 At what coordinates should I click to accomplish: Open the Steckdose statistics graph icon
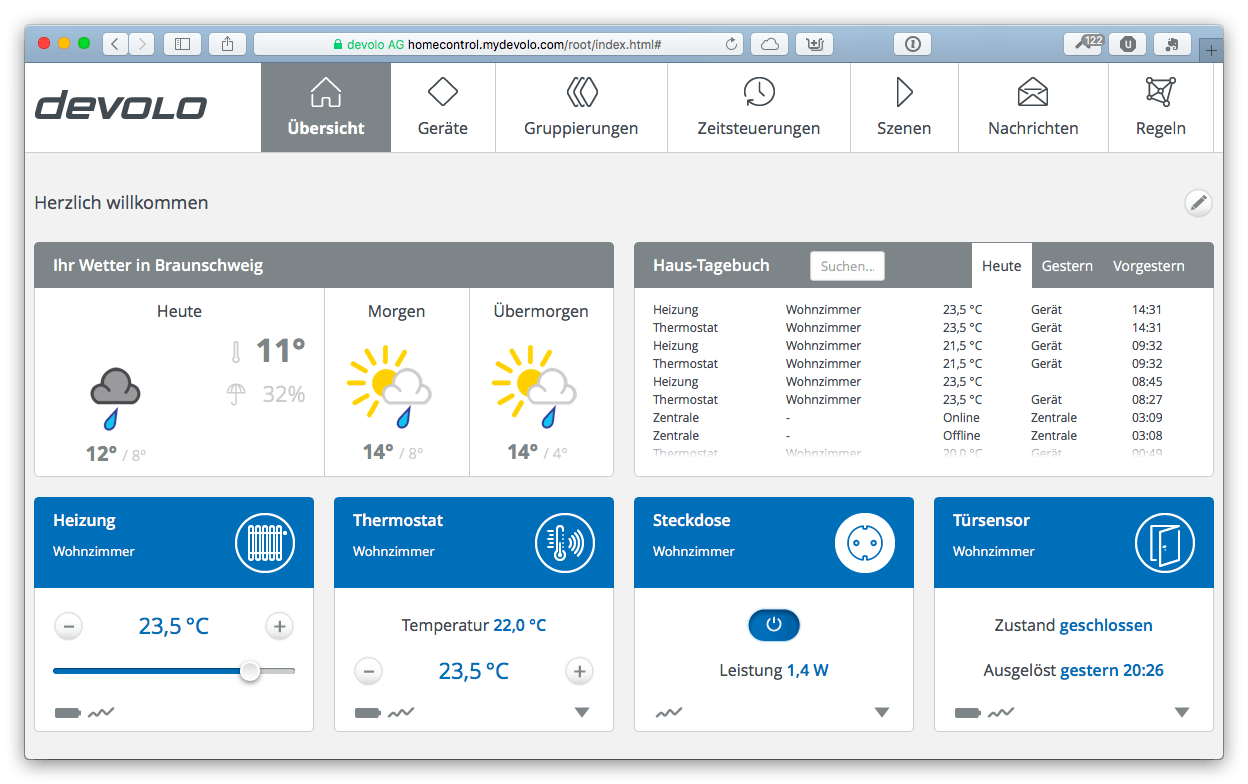[669, 713]
